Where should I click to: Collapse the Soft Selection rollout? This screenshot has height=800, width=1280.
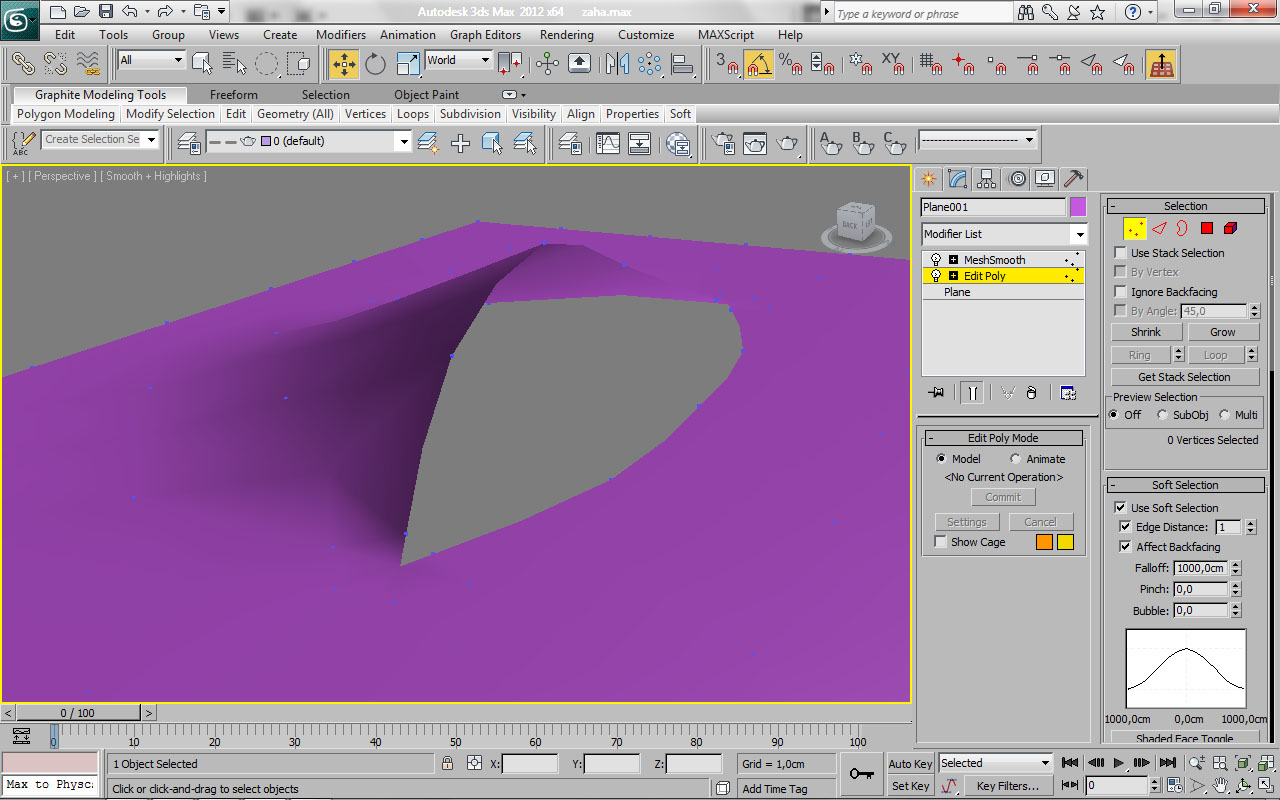1185,485
